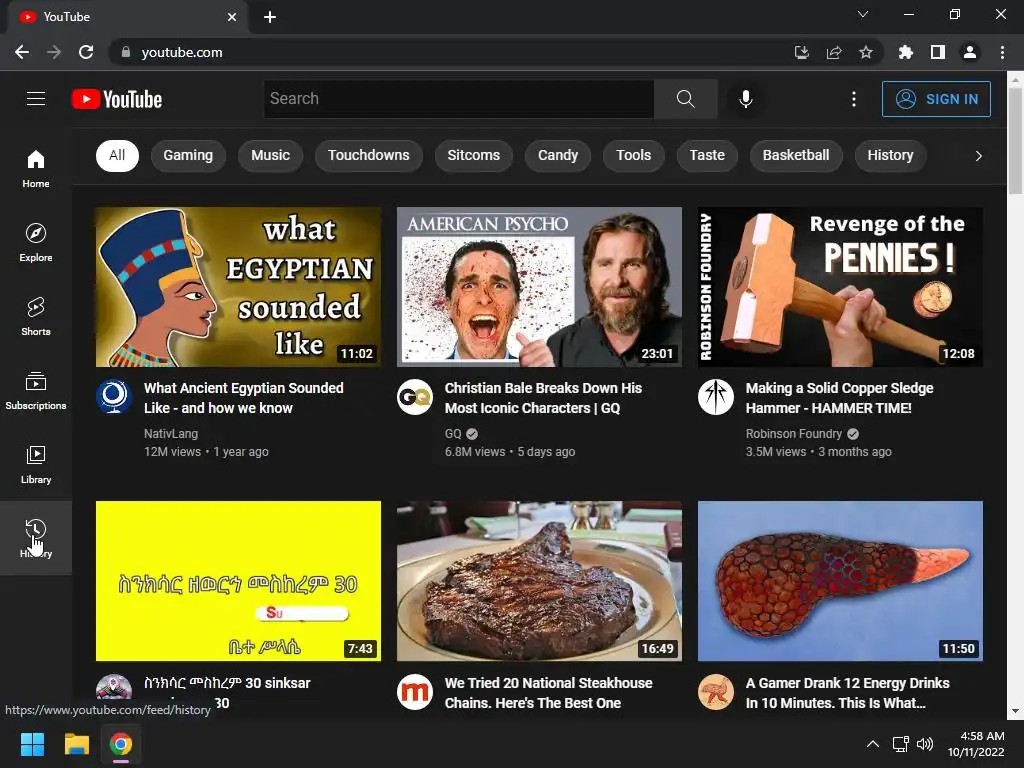Open the Windows Start button

tap(32, 744)
